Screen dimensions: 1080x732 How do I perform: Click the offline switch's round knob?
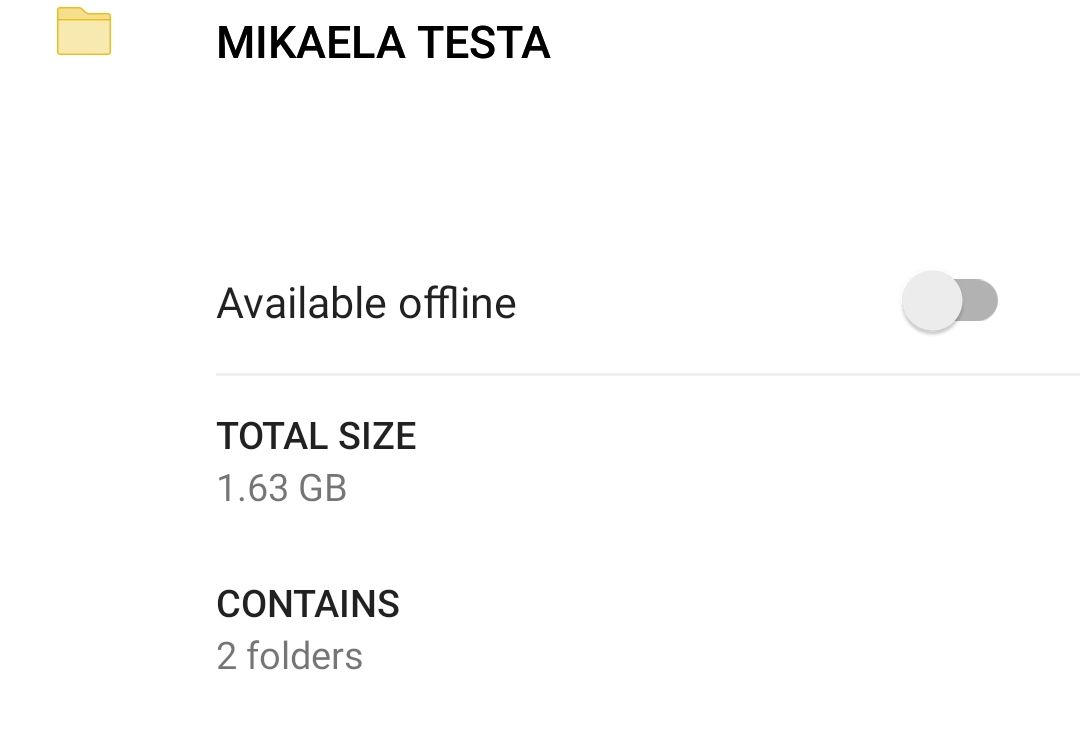tap(932, 301)
